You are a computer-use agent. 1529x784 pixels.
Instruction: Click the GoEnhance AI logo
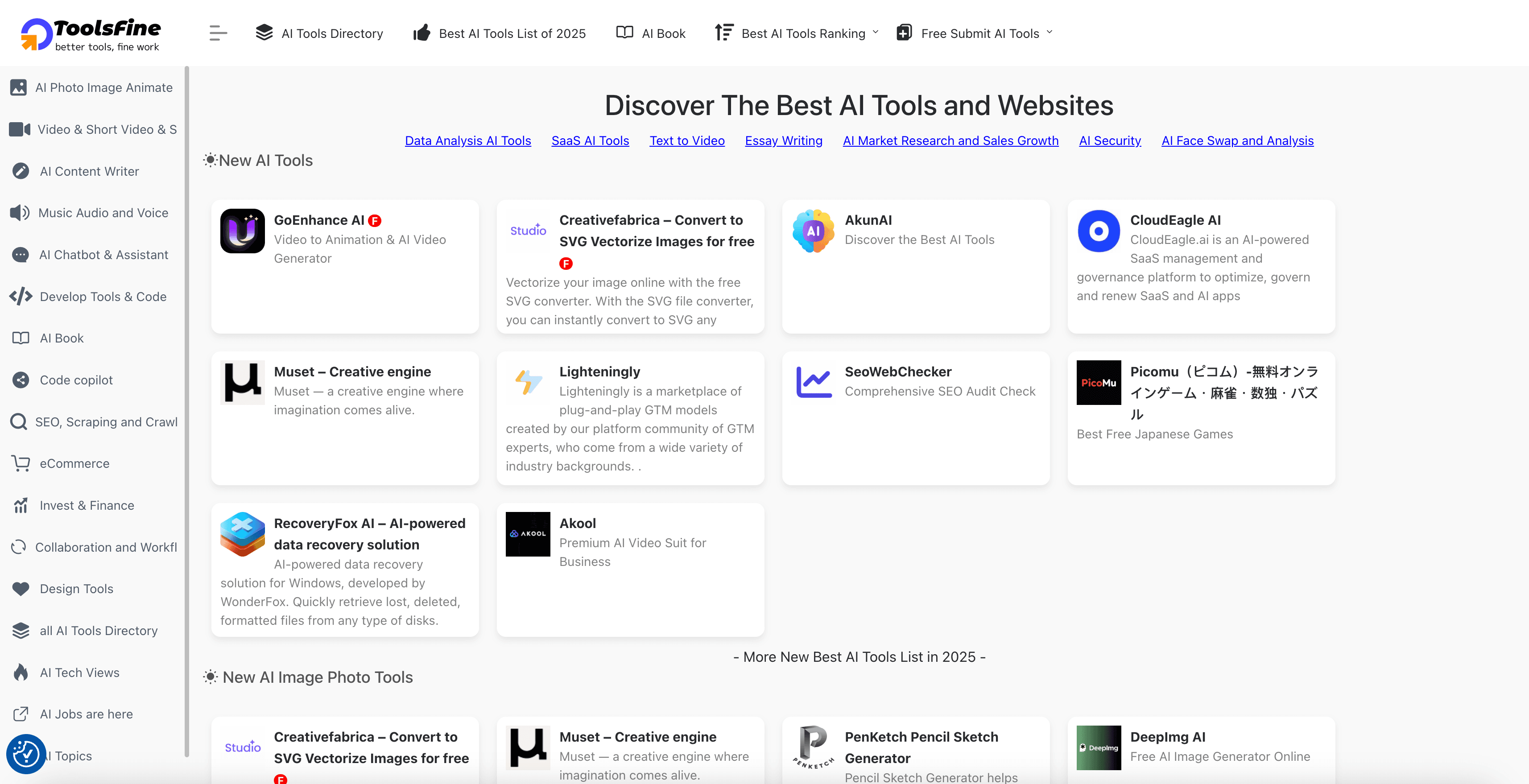pos(242,231)
